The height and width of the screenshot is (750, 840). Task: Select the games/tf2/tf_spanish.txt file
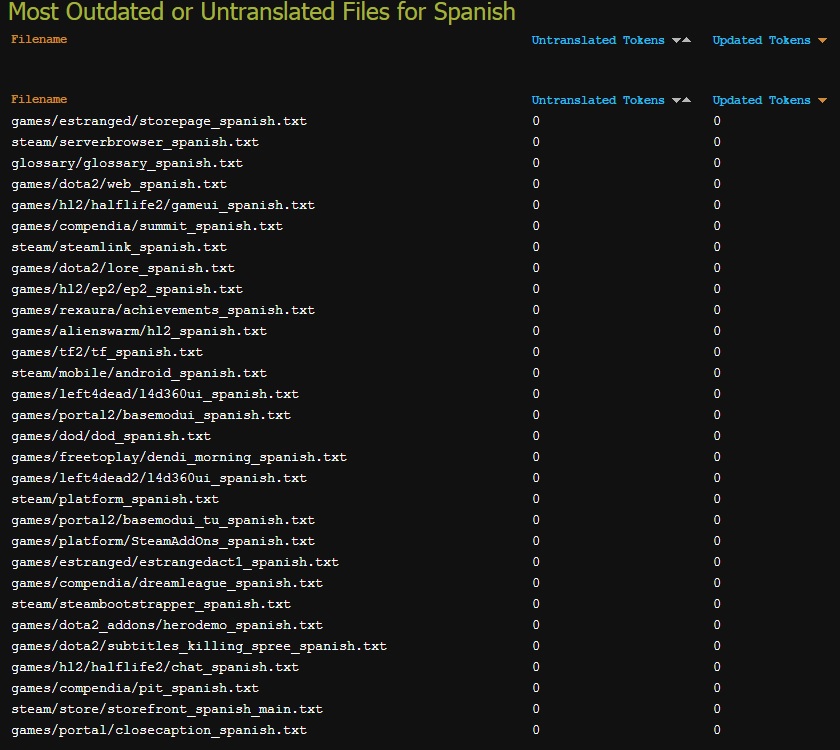click(107, 352)
